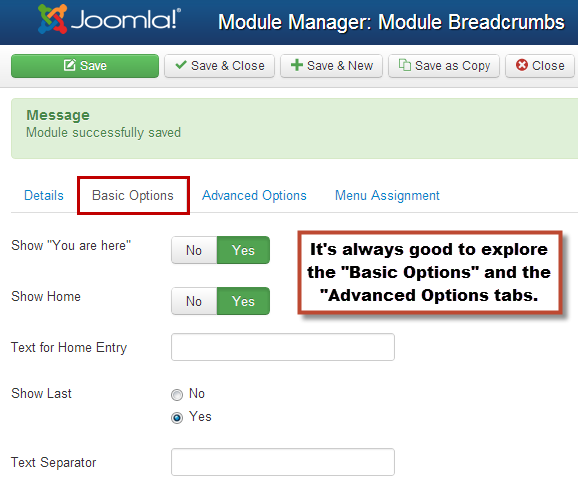Set Show Home to No
Viewport: 578px width, 485px height.
(x=194, y=301)
